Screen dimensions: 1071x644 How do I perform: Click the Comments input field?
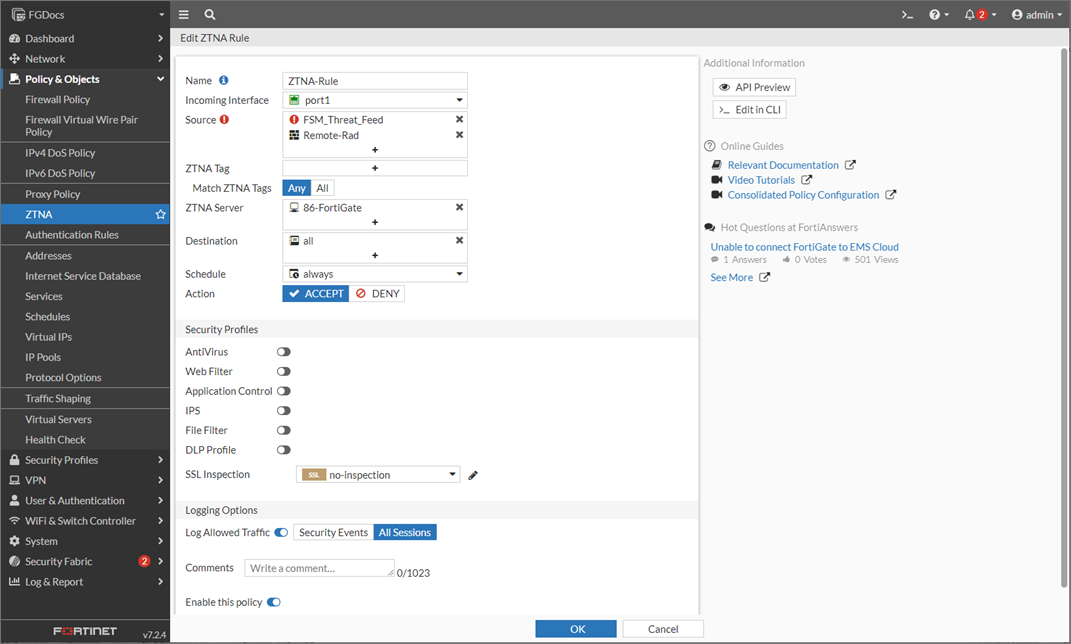tap(319, 567)
